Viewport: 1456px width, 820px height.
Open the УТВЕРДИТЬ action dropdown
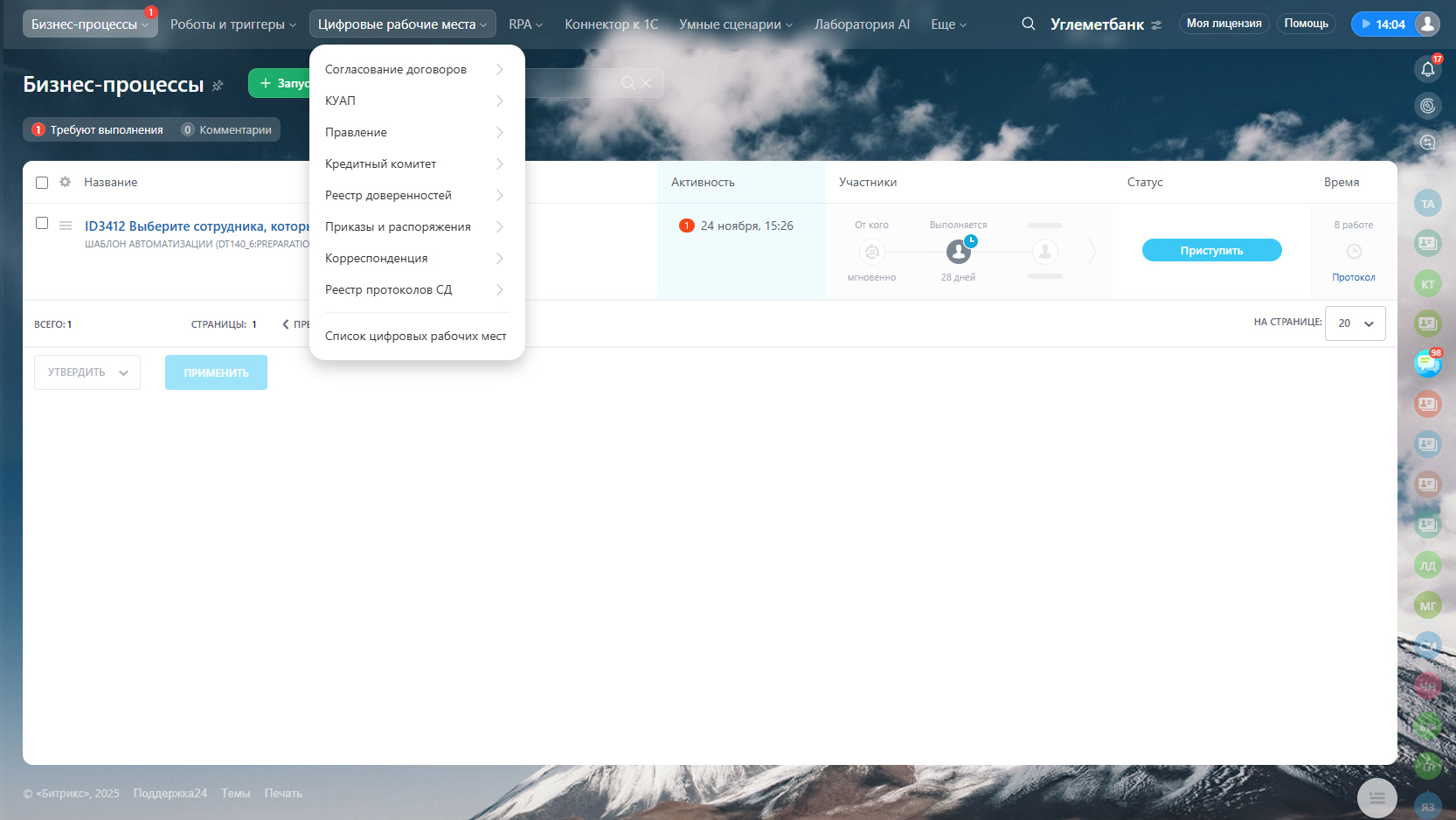87,372
